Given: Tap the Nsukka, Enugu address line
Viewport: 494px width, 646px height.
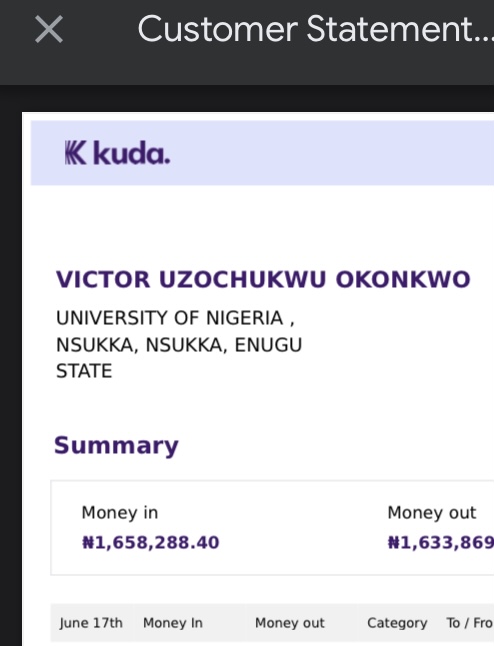Looking at the screenshot, I should tap(179, 345).
